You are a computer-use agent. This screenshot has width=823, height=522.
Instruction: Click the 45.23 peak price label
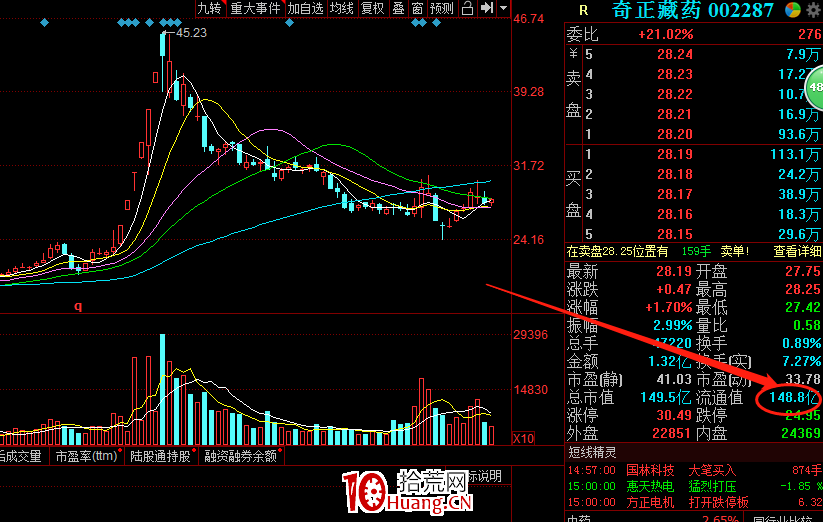pyautogui.click(x=191, y=33)
